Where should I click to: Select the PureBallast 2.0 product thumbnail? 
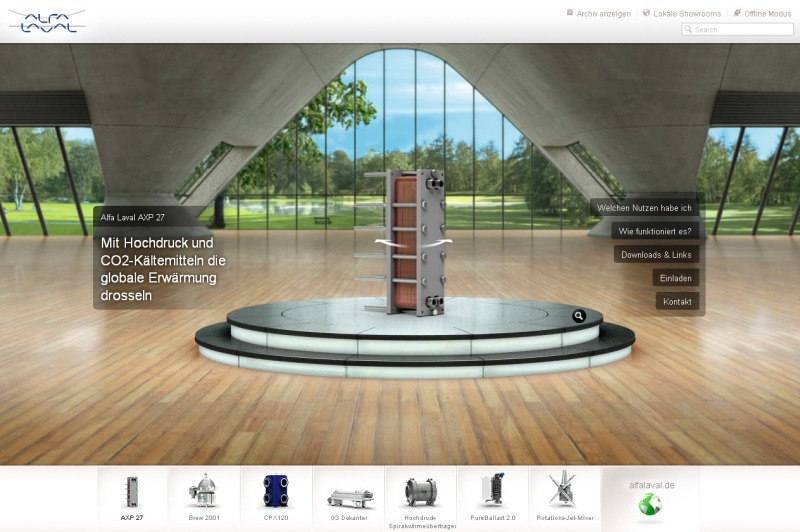click(x=493, y=490)
